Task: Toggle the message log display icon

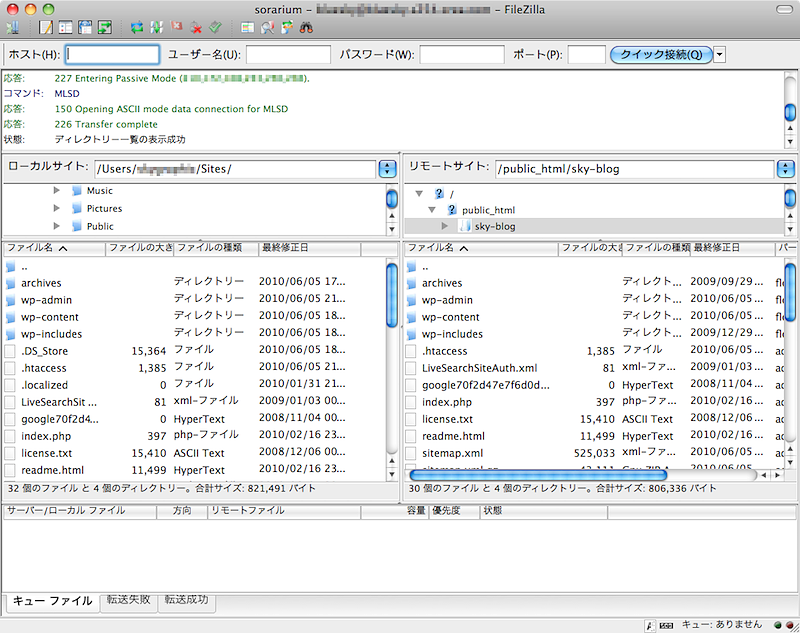Action: [x=46, y=28]
